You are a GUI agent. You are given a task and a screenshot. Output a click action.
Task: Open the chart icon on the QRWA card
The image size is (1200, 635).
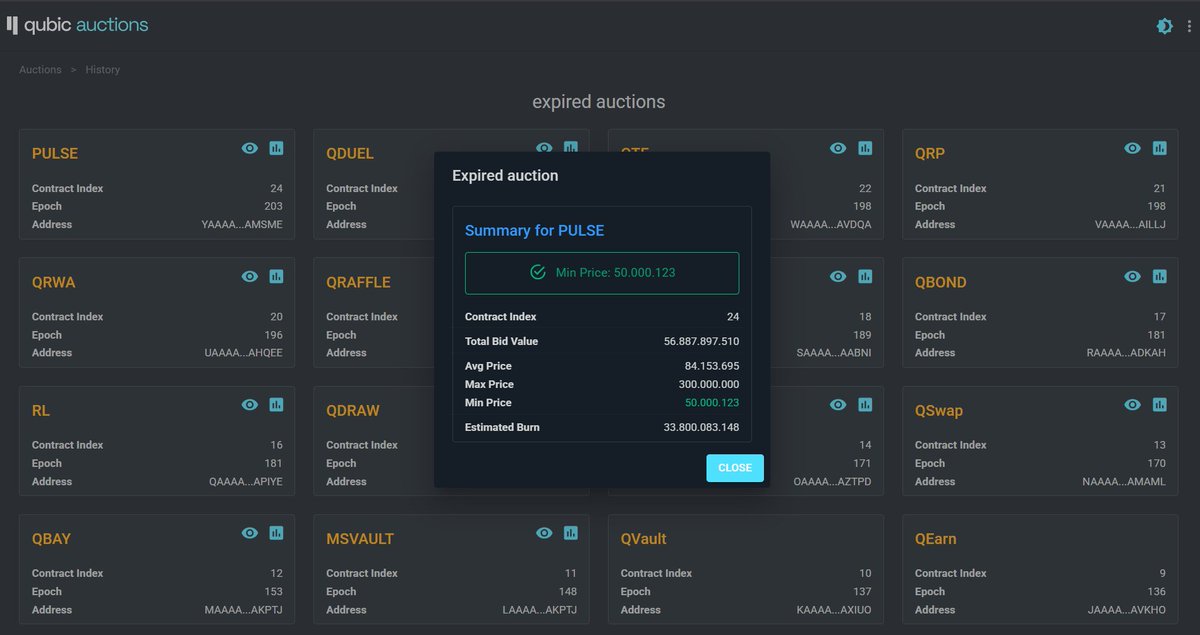(276, 276)
